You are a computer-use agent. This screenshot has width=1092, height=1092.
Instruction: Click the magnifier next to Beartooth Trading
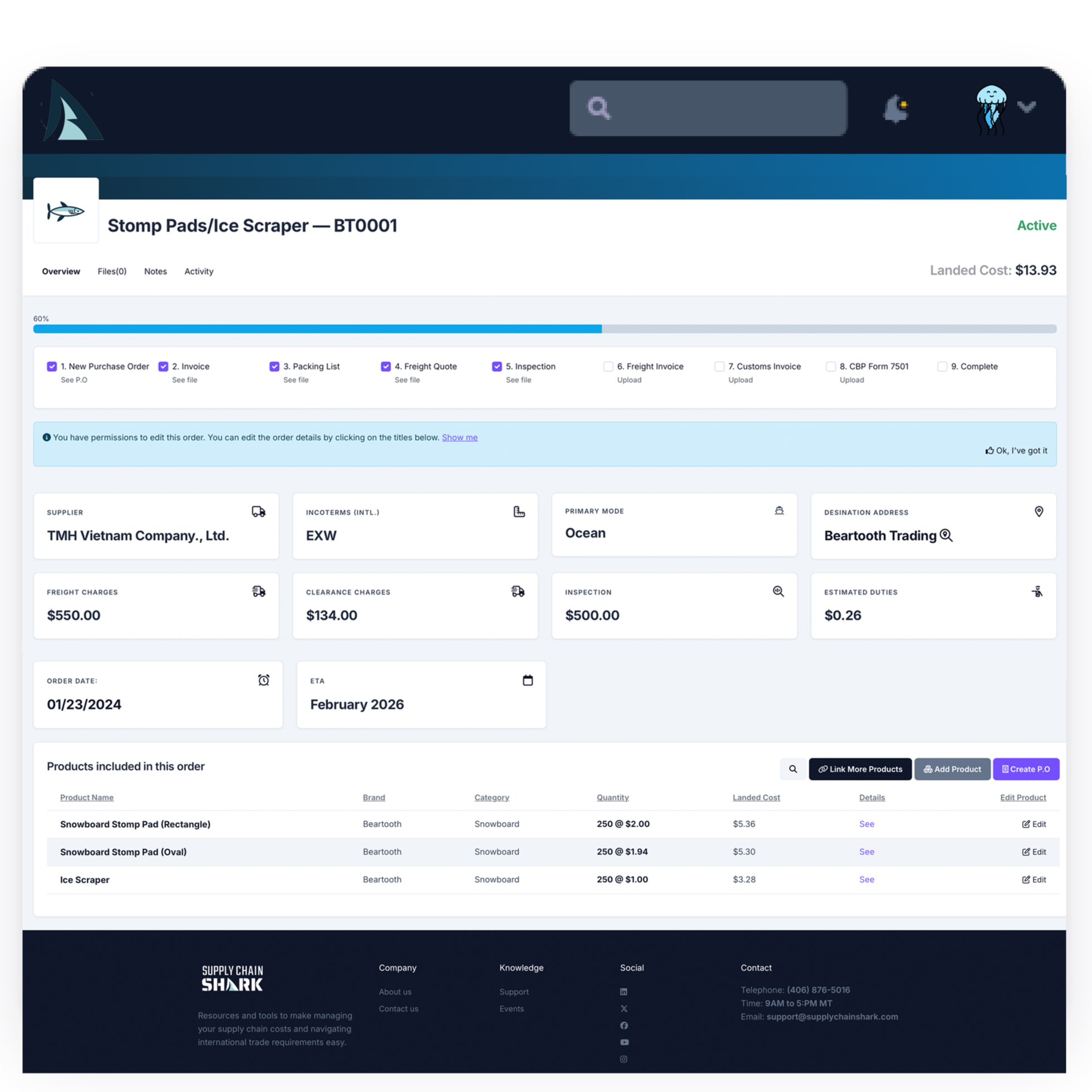click(946, 535)
